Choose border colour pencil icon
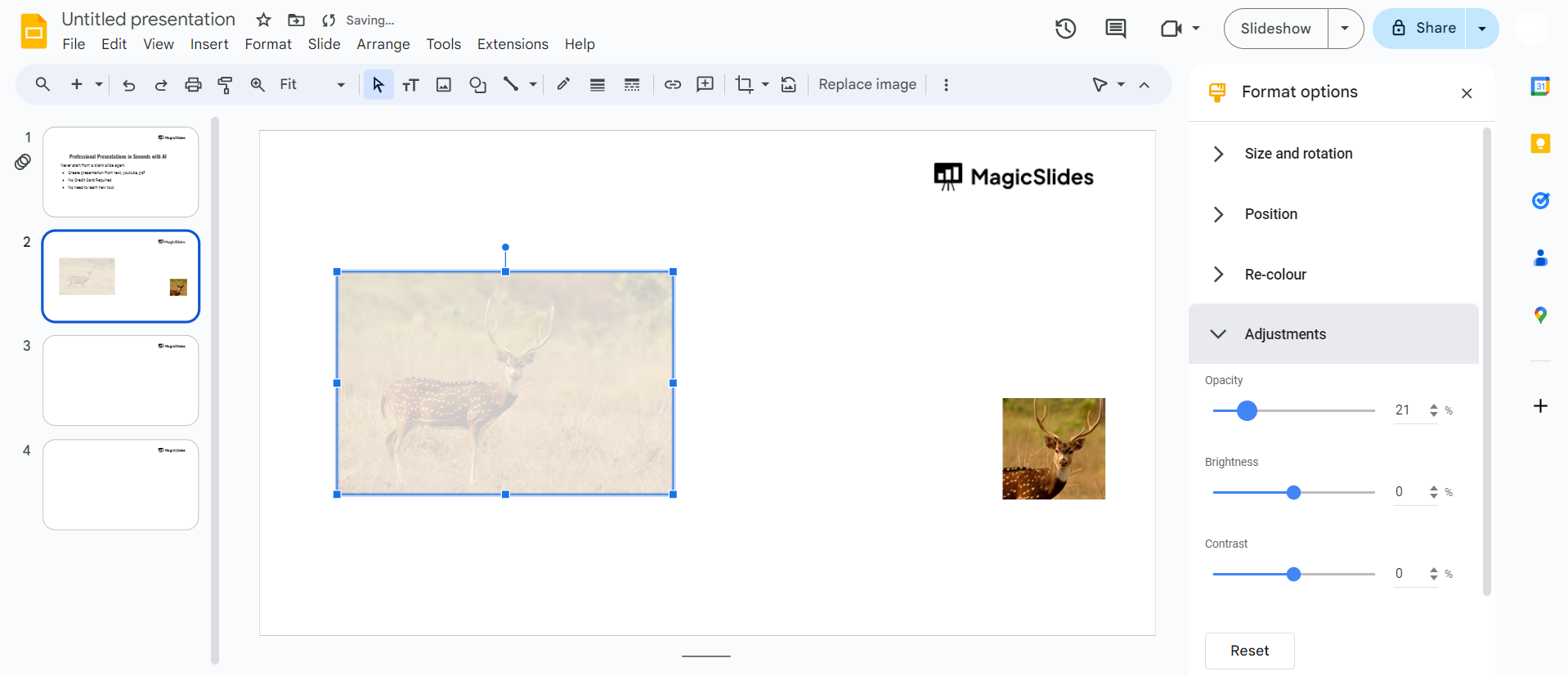Viewport: 1568px width, 676px height. 563,84
